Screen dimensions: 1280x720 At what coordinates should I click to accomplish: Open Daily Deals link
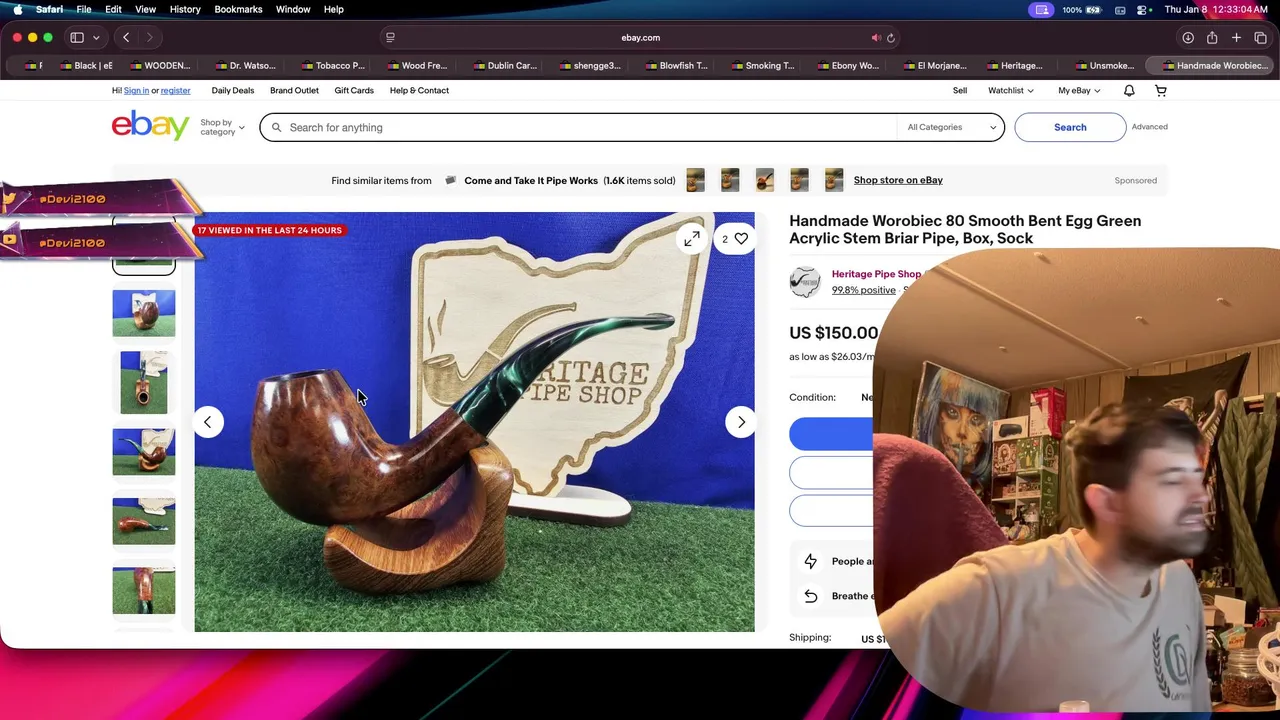233,91
